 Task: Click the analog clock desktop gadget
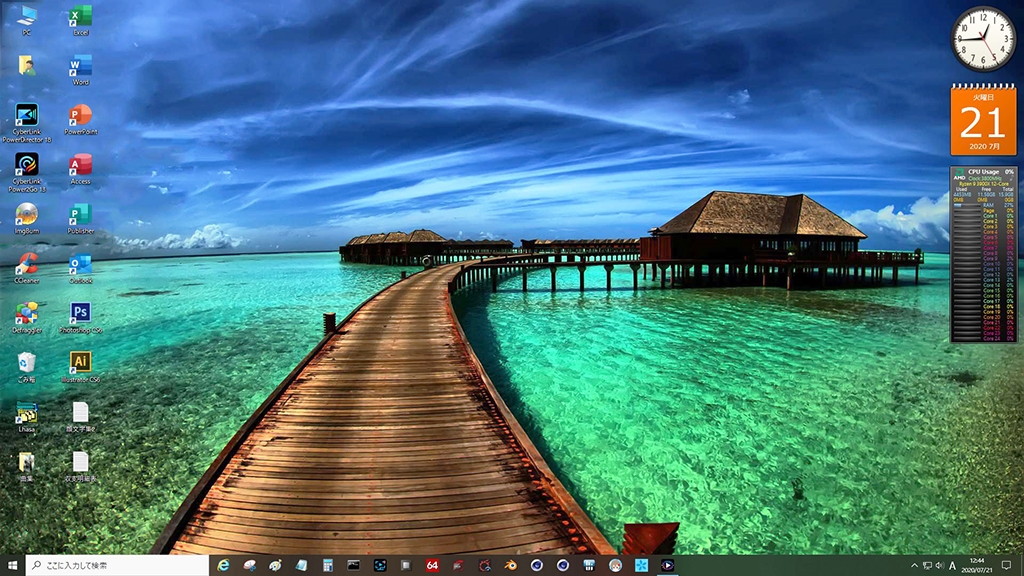[x=983, y=39]
